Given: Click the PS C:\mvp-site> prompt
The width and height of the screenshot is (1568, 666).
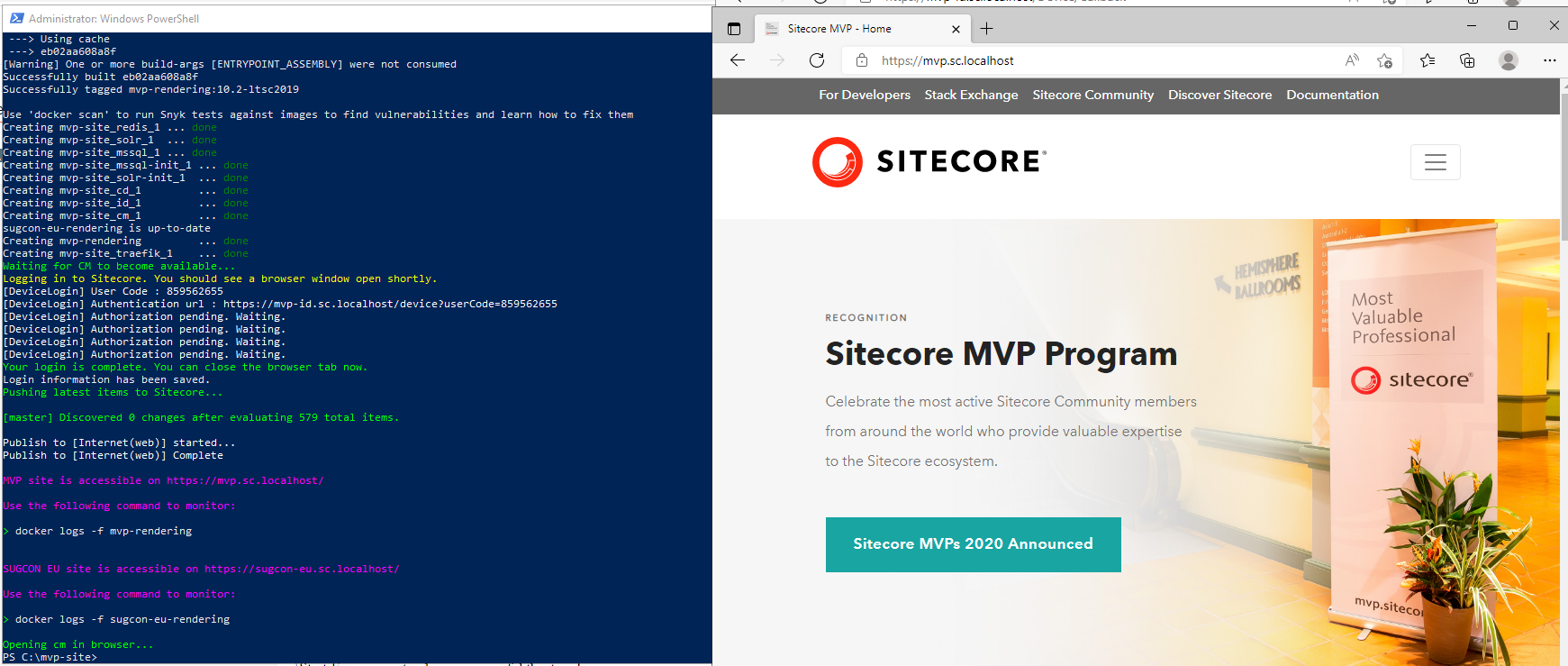Looking at the screenshot, I should (x=50, y=657).
